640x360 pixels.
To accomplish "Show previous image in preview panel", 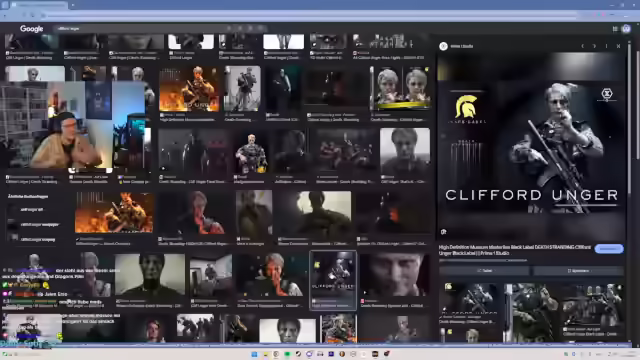I will [582, 46].
